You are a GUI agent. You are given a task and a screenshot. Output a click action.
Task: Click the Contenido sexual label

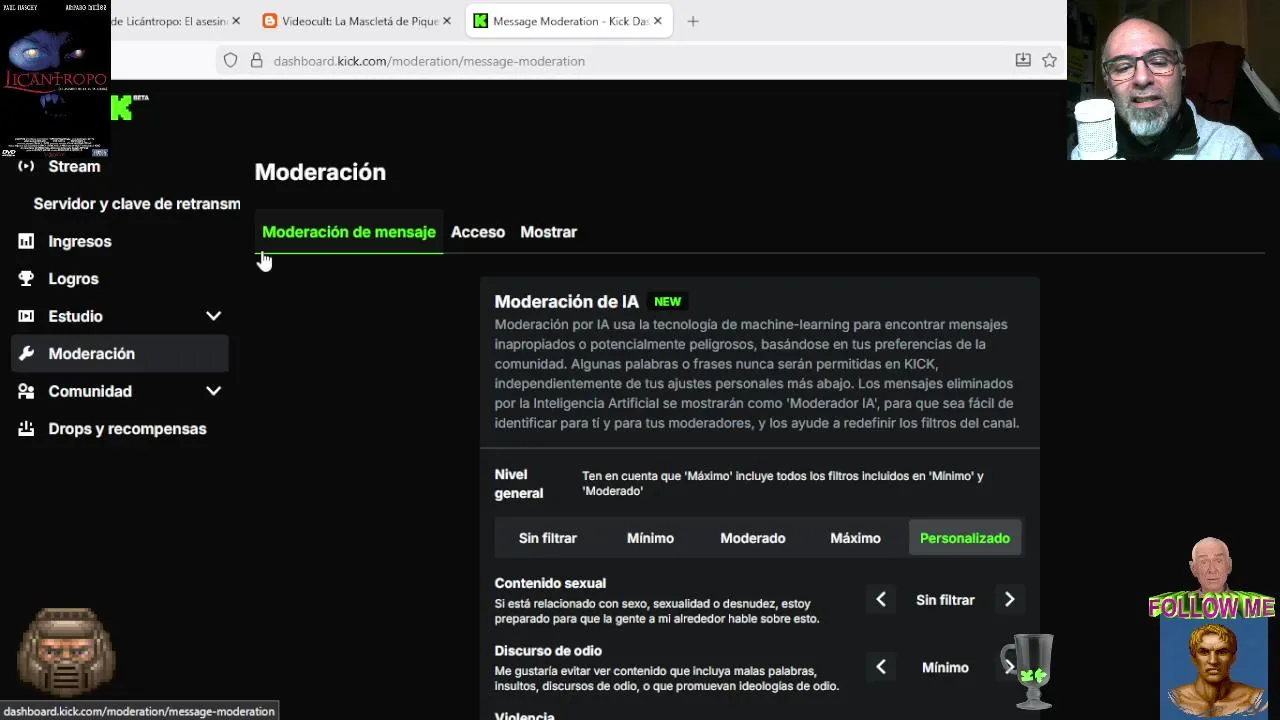[x=550, y=583]
